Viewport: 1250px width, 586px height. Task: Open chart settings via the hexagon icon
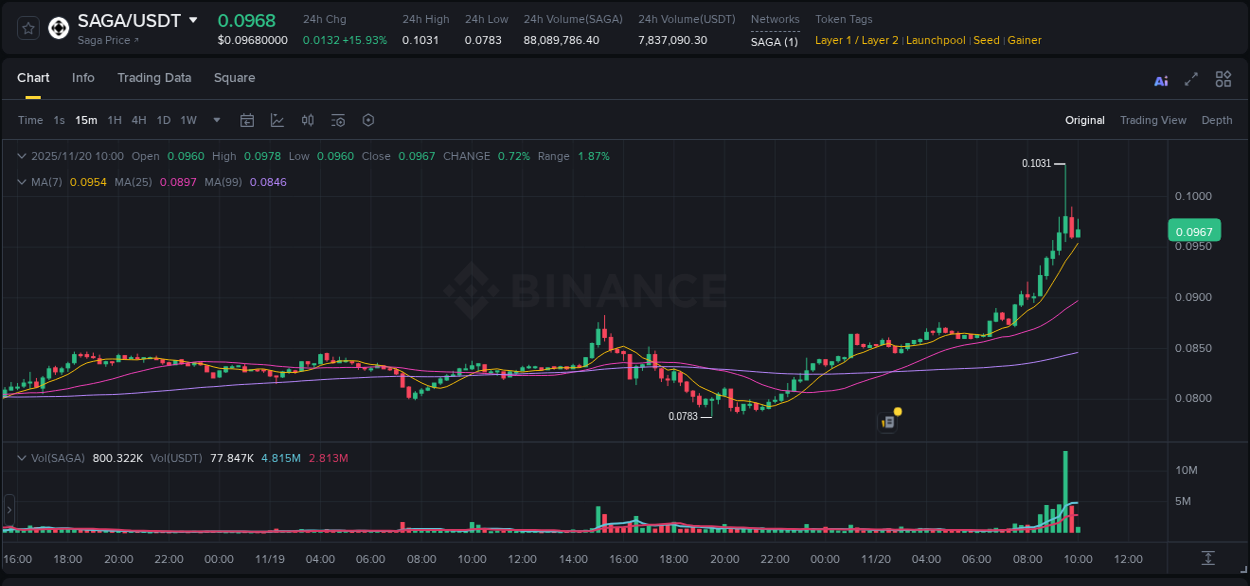[x=368, y=120]
